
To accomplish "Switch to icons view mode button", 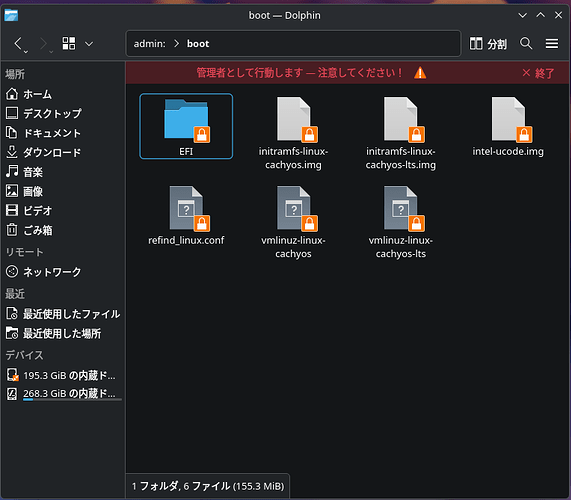I will tap(69, 43).
